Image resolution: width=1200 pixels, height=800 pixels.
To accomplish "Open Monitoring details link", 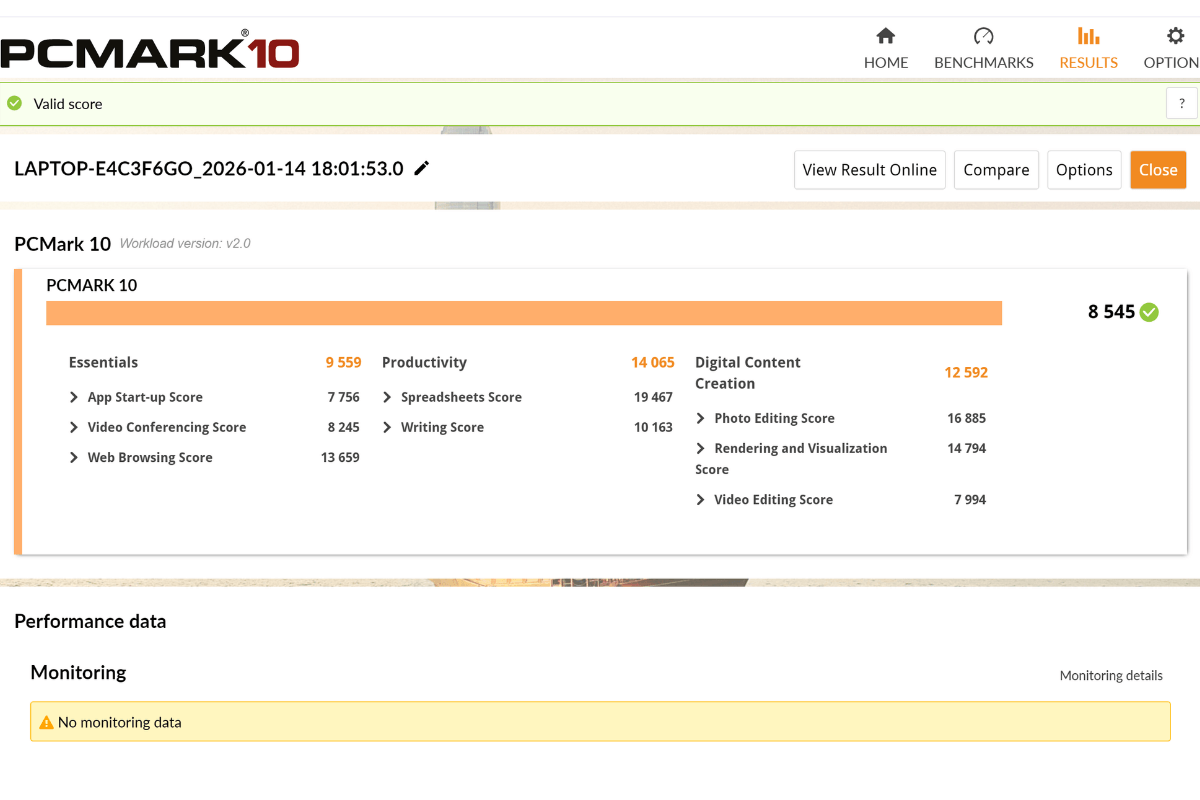I will click(1111, 676).
